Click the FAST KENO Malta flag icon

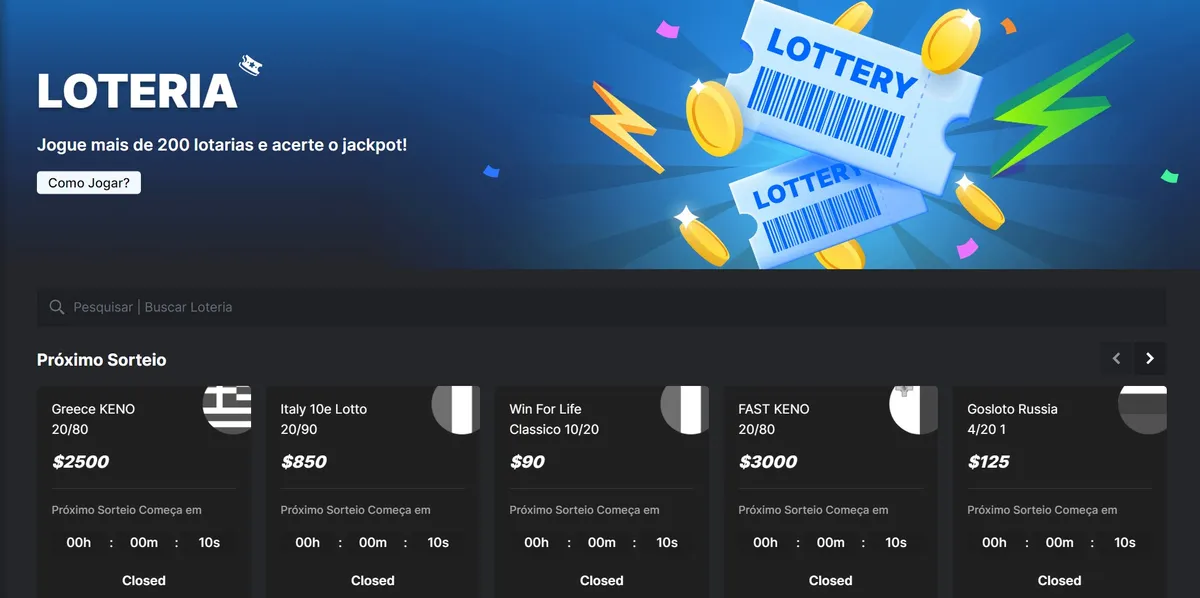point(914,409)
